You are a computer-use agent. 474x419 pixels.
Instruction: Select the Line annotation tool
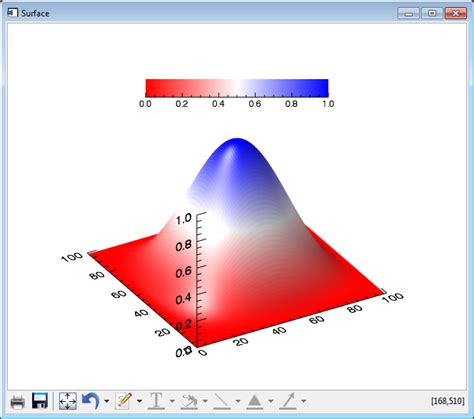coord(222,401)
